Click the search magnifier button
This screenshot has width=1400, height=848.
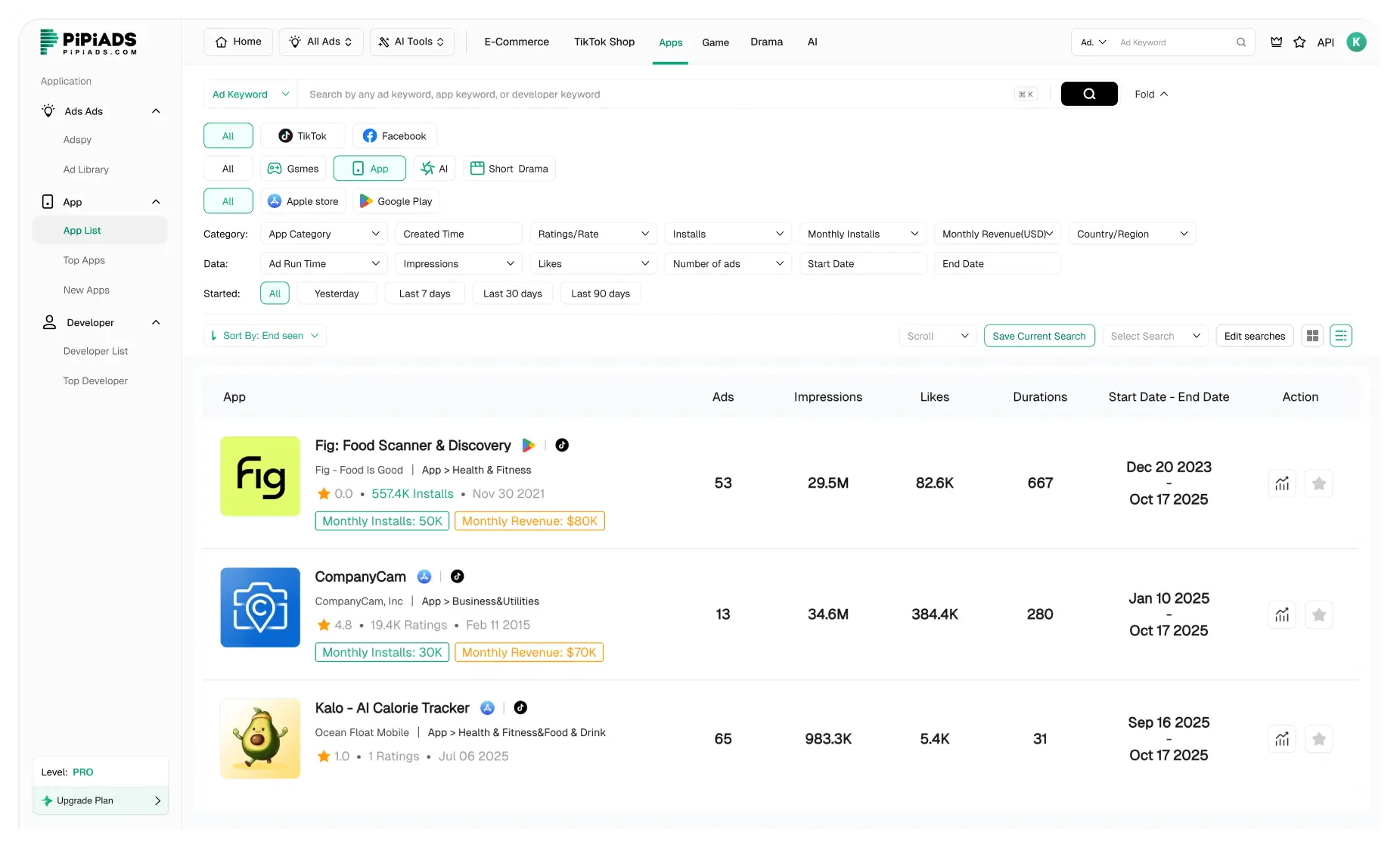1089,94
